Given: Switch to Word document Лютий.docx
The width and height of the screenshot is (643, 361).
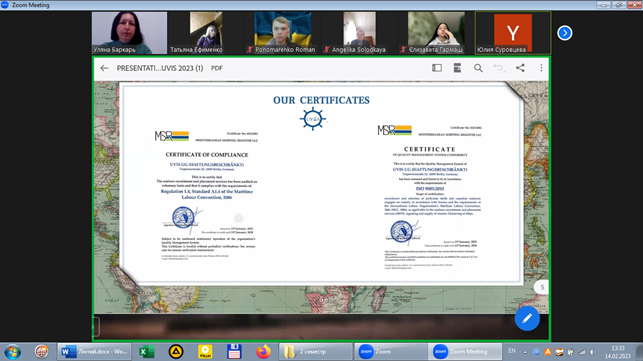Looking at the screenshot, I should pos(95,352).
